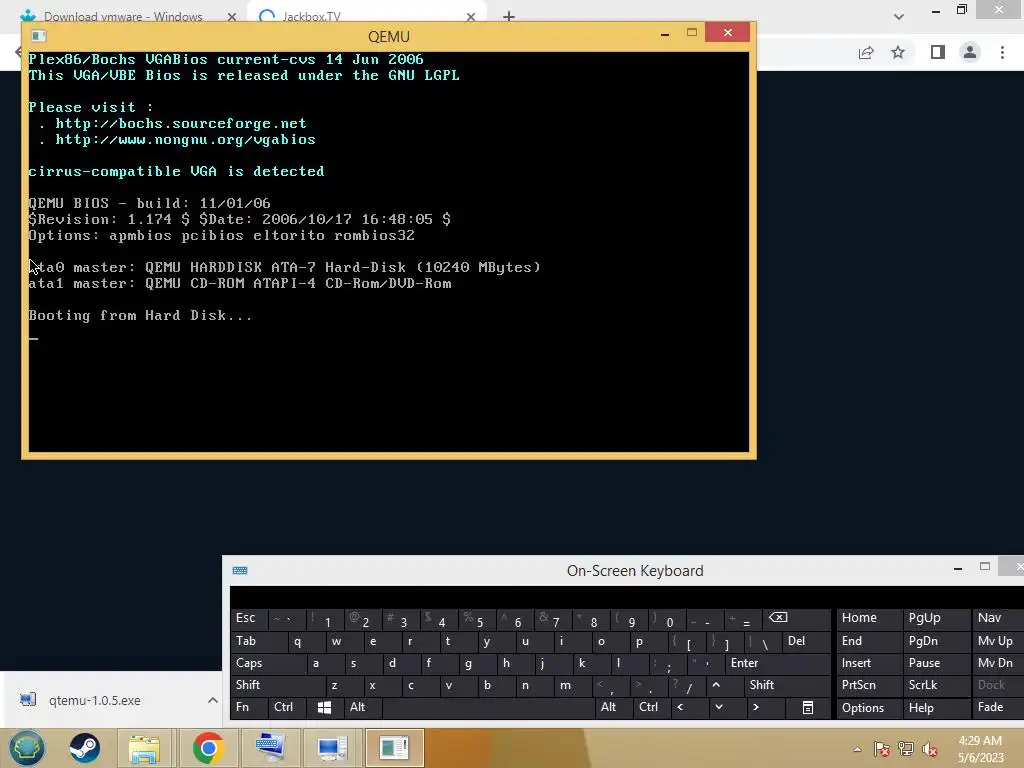Click the On-Screen Keyboard title bar icon
The width and height of the screenshot is (1024, 768).
click(240, 571)
